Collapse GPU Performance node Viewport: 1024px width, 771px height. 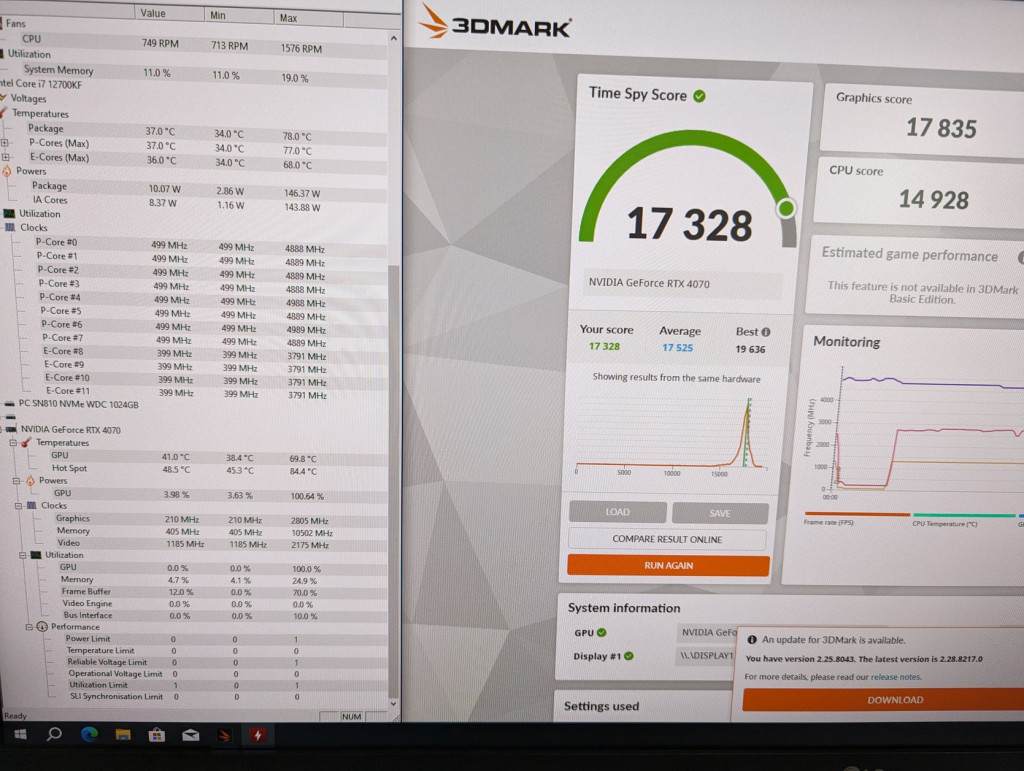click(x=29, y=627)
